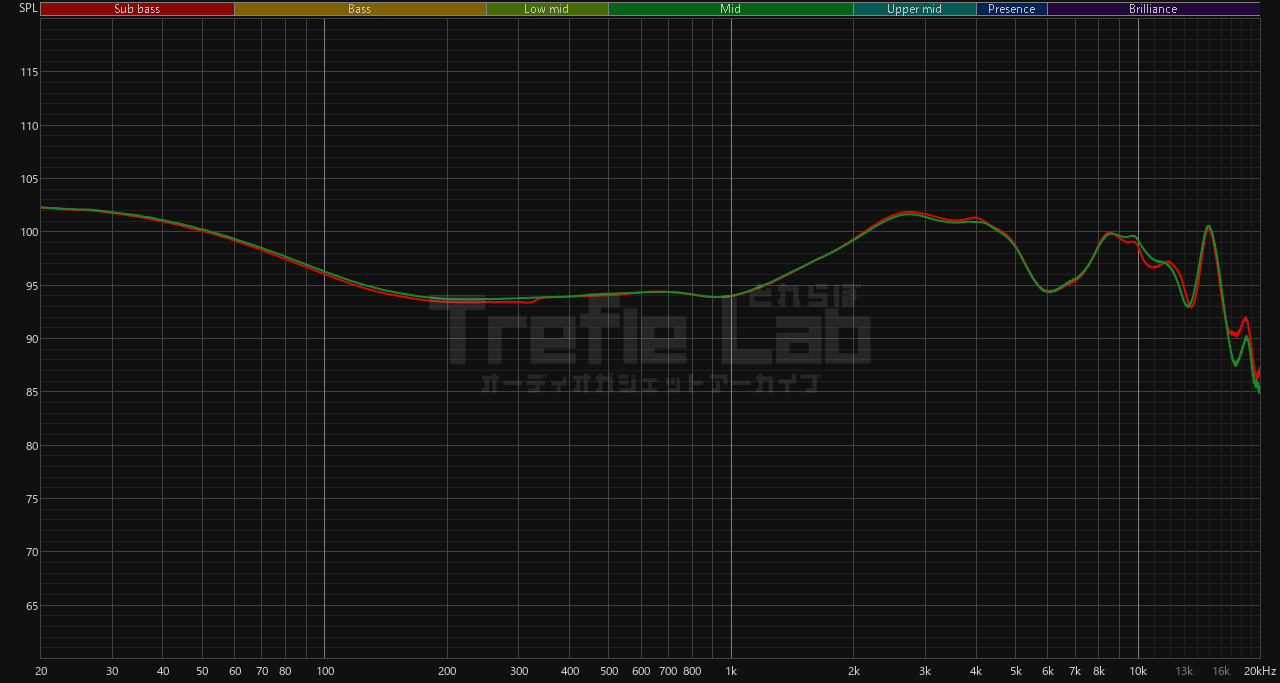1280x683 pixels.
Task: Click the 2k frequency axis label
Action: [853, 671]
